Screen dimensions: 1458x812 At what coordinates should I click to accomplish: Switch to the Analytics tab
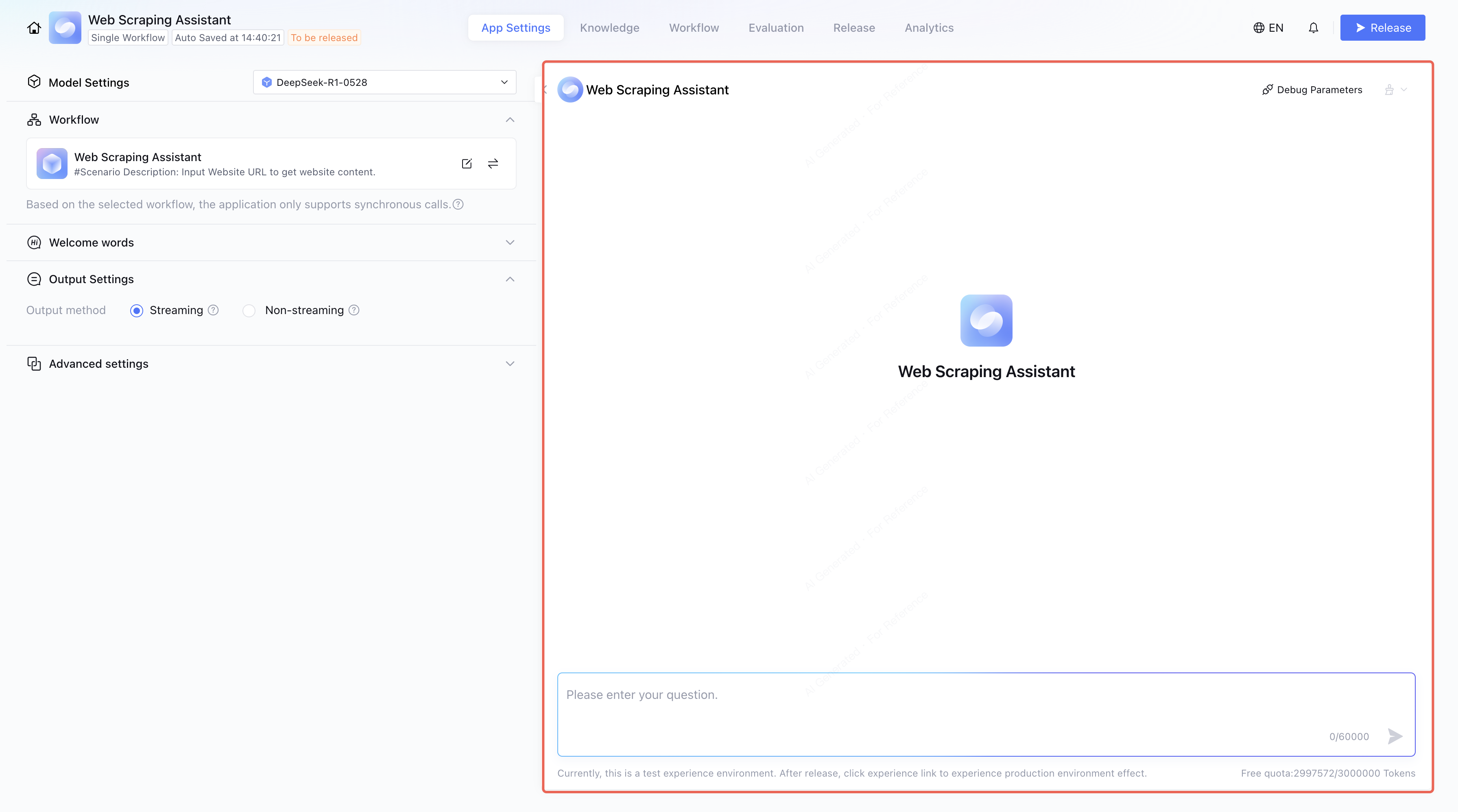pos(929,28)
